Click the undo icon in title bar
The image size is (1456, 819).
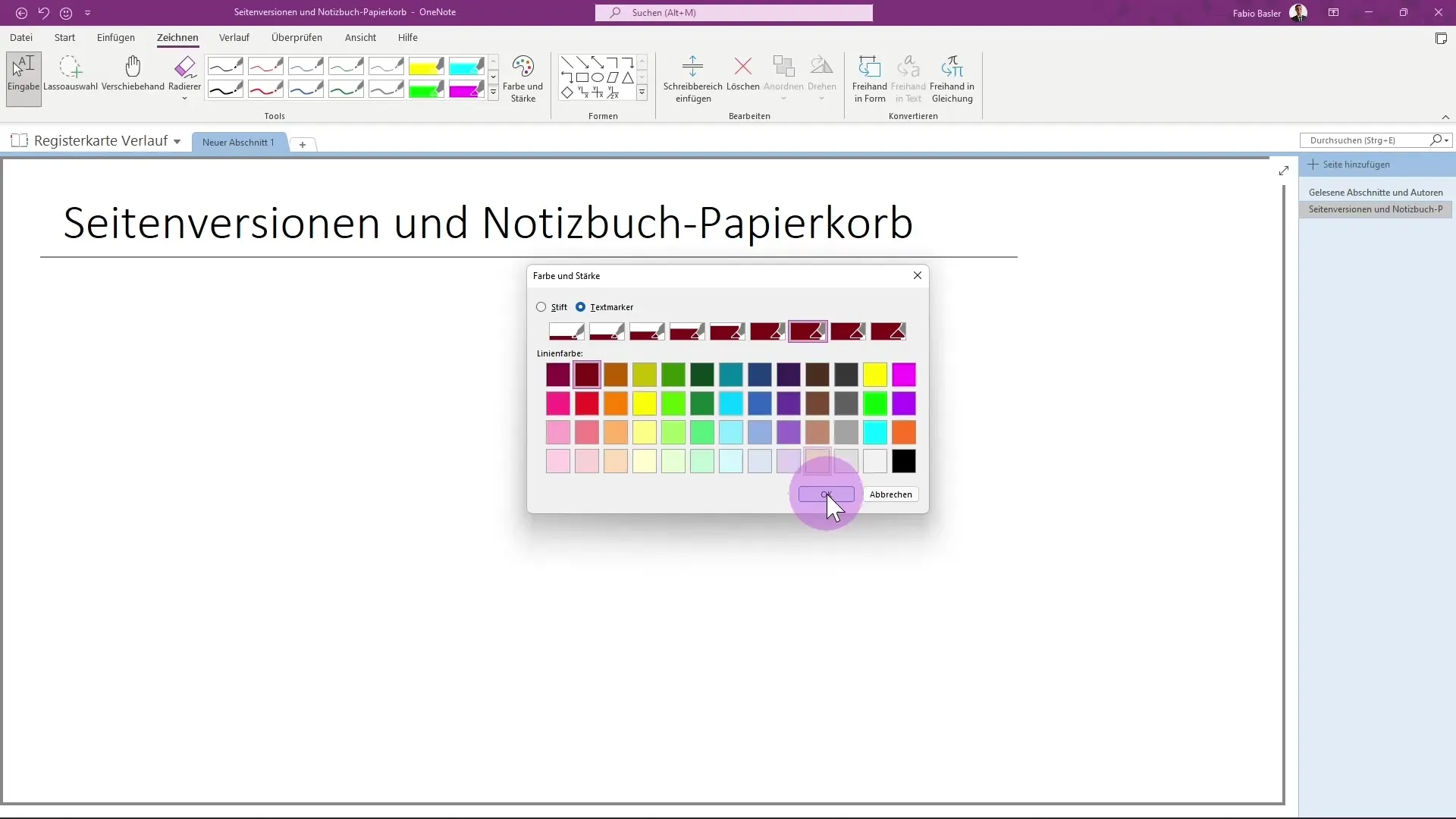pyautogui.click(x=44, y=13)
